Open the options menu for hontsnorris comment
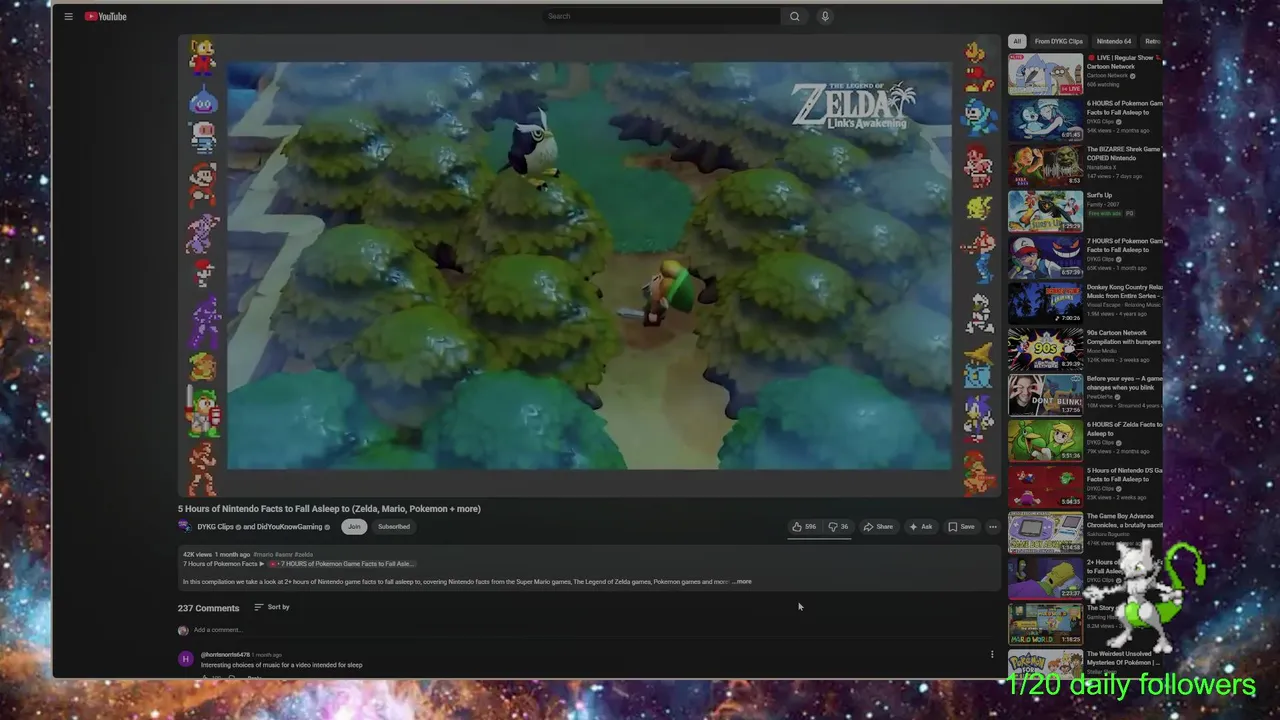This screenshot has height=720, width=1280. click(x=992, y=655)
